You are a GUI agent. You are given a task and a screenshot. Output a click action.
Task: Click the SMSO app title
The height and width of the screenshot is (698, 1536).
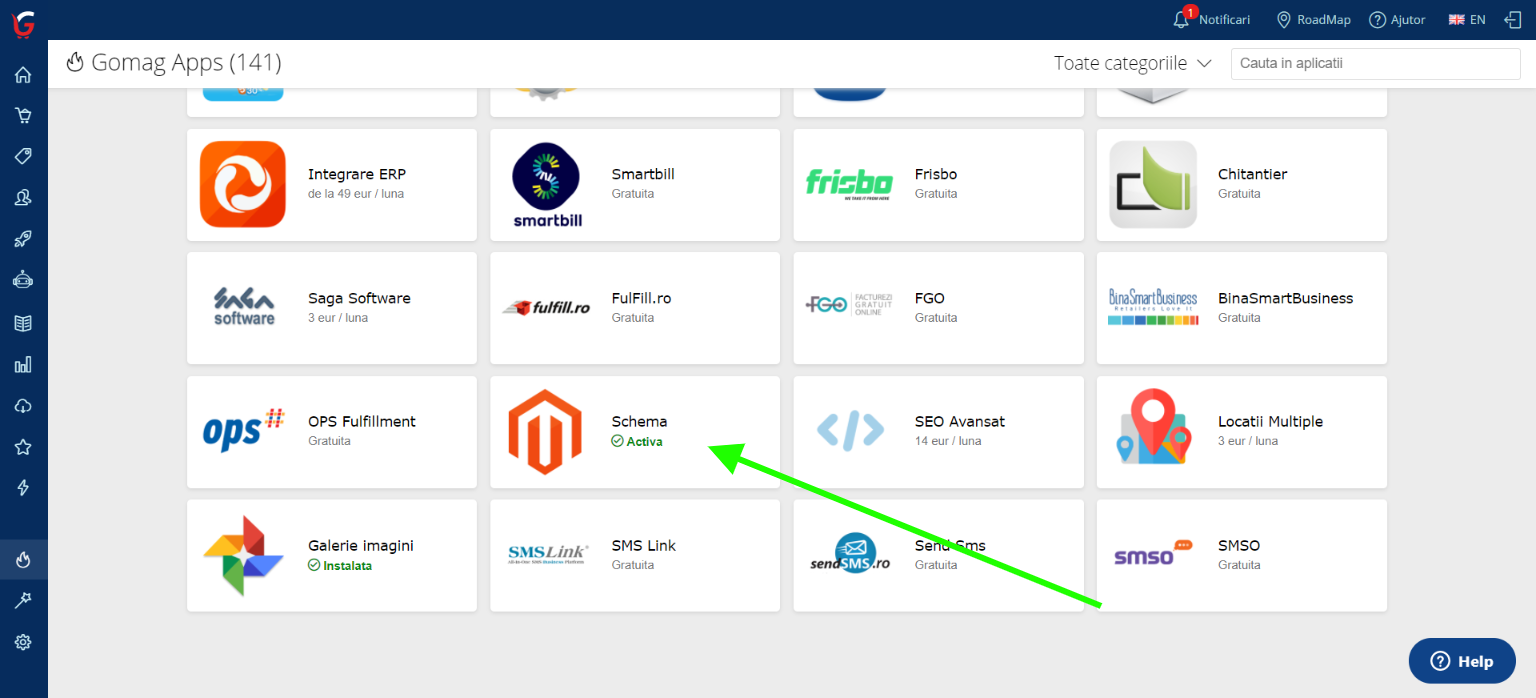[x=1239, y=546]
